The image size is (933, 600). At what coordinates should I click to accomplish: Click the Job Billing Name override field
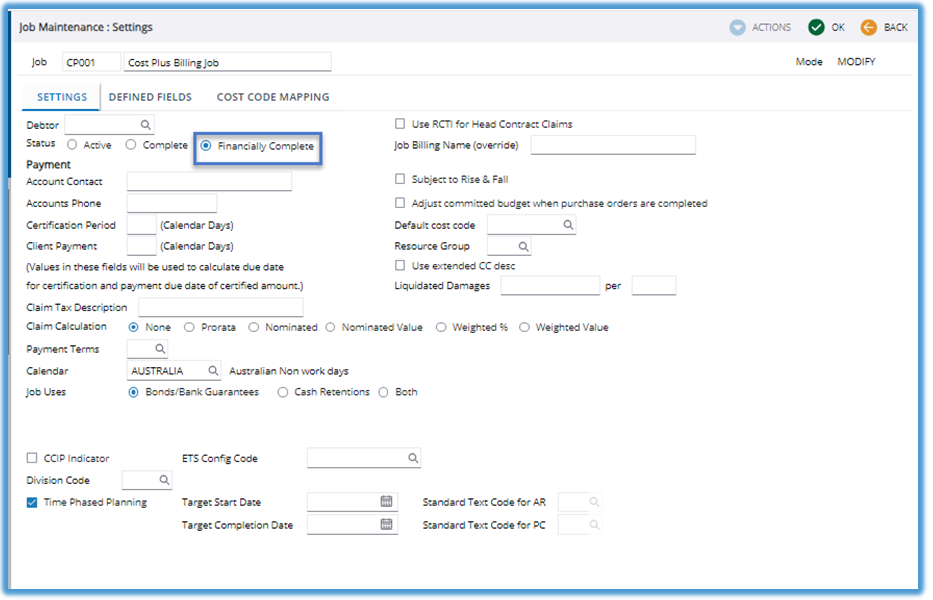pyautogui.click(x=613, y=146)
